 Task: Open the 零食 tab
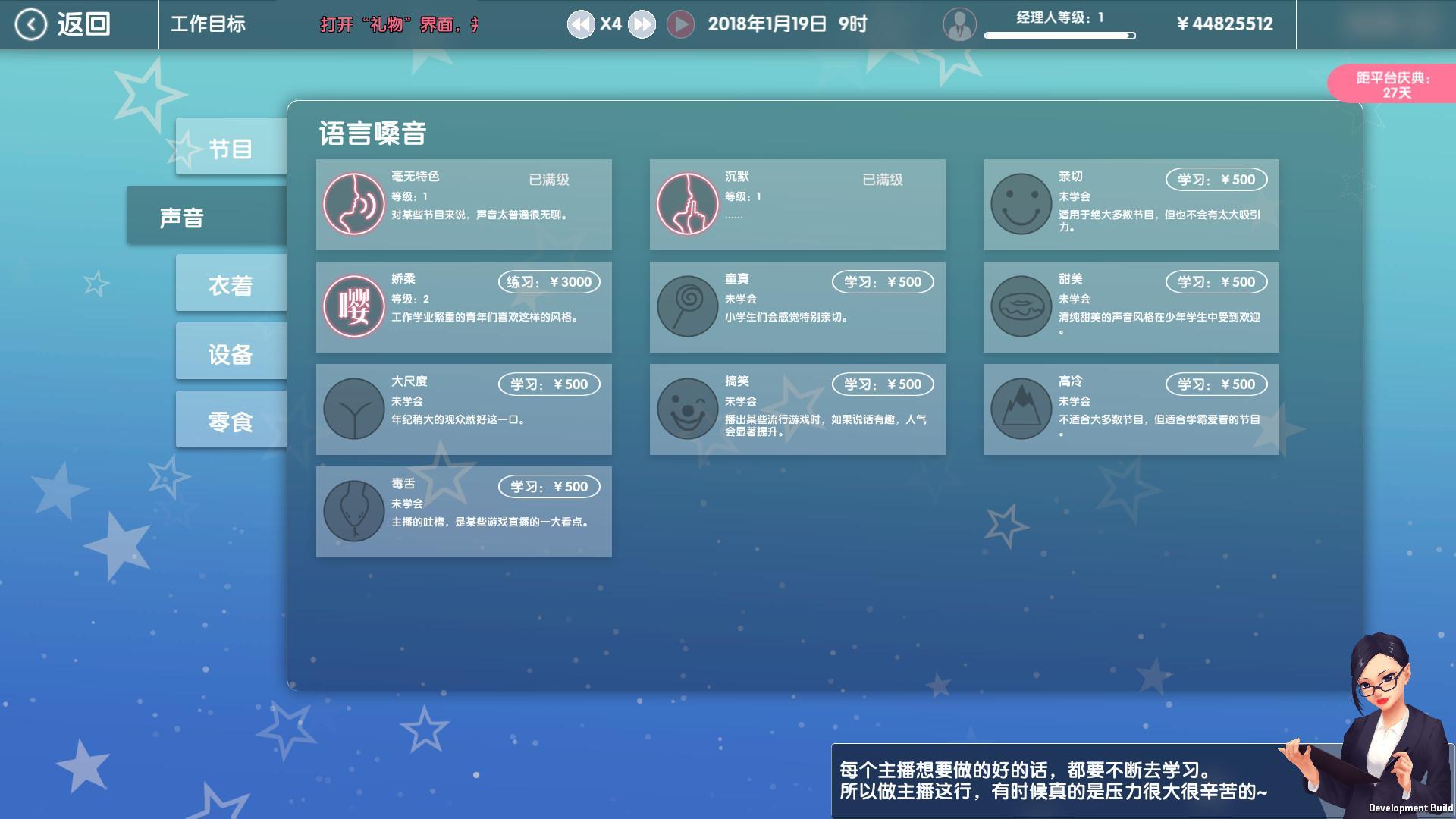(x=231, y=420)
